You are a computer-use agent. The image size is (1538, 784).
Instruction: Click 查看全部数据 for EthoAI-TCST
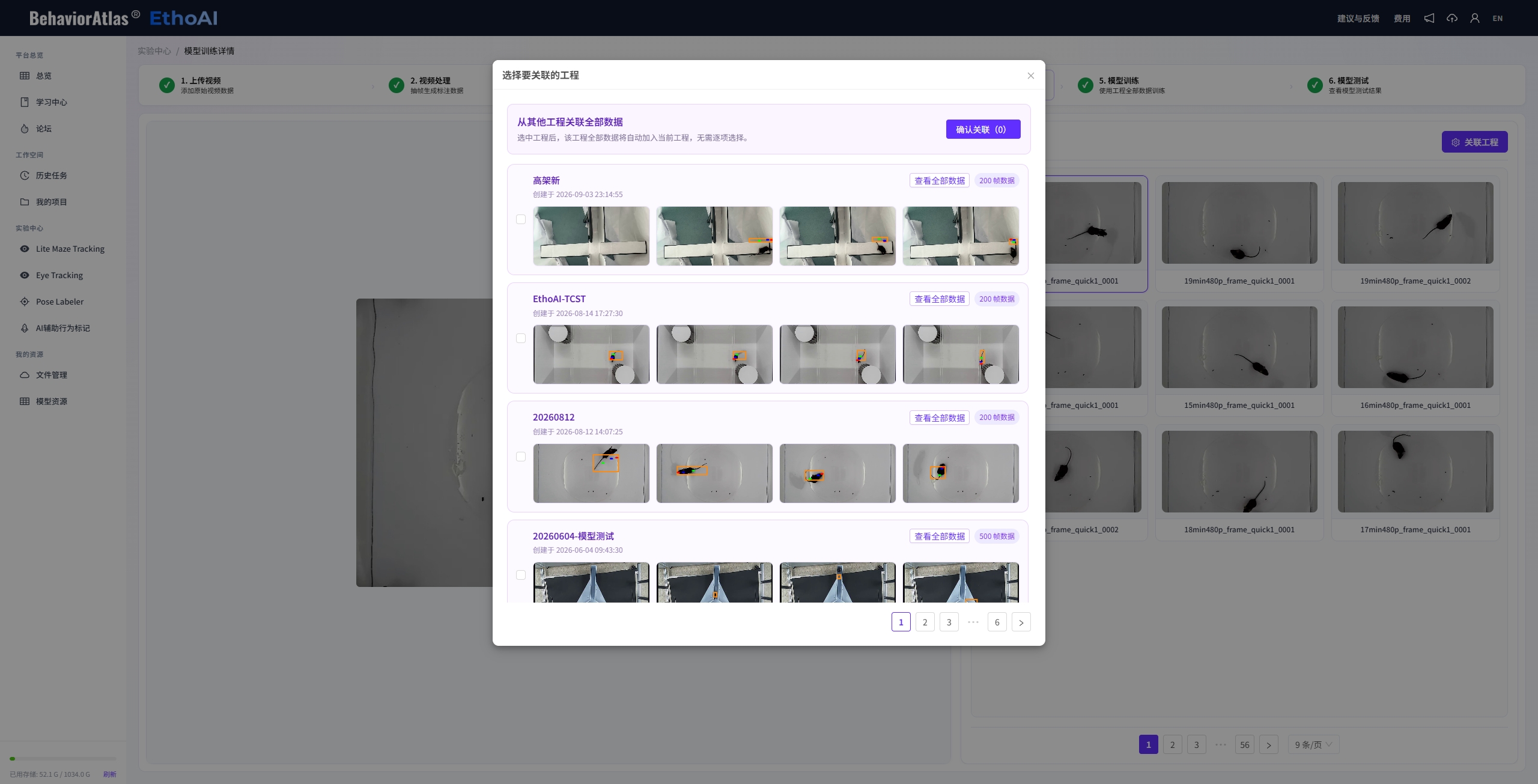(x=940, y=299)
